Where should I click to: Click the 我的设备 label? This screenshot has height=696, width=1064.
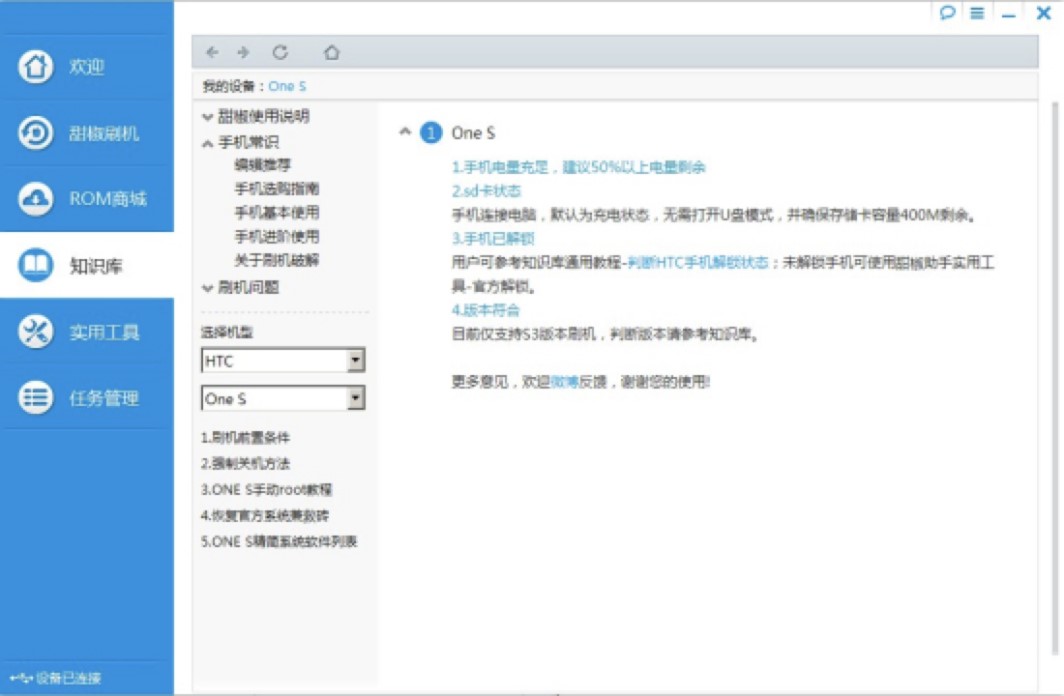click(229, 86)
